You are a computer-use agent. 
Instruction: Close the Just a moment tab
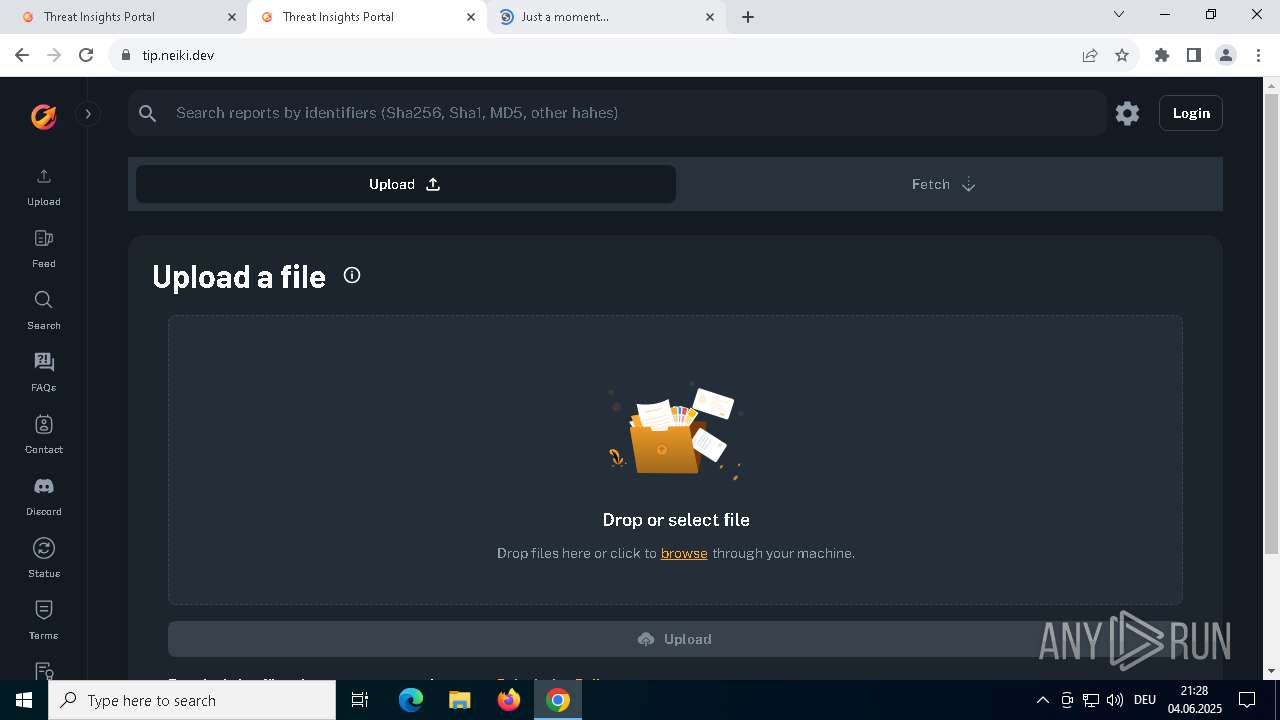(710, 17)
